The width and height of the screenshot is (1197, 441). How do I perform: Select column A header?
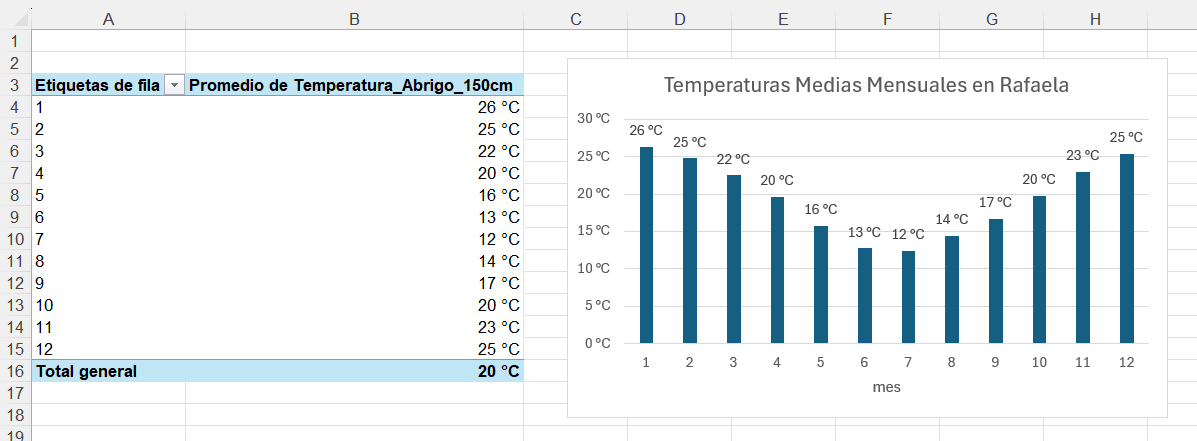point(108,20)
